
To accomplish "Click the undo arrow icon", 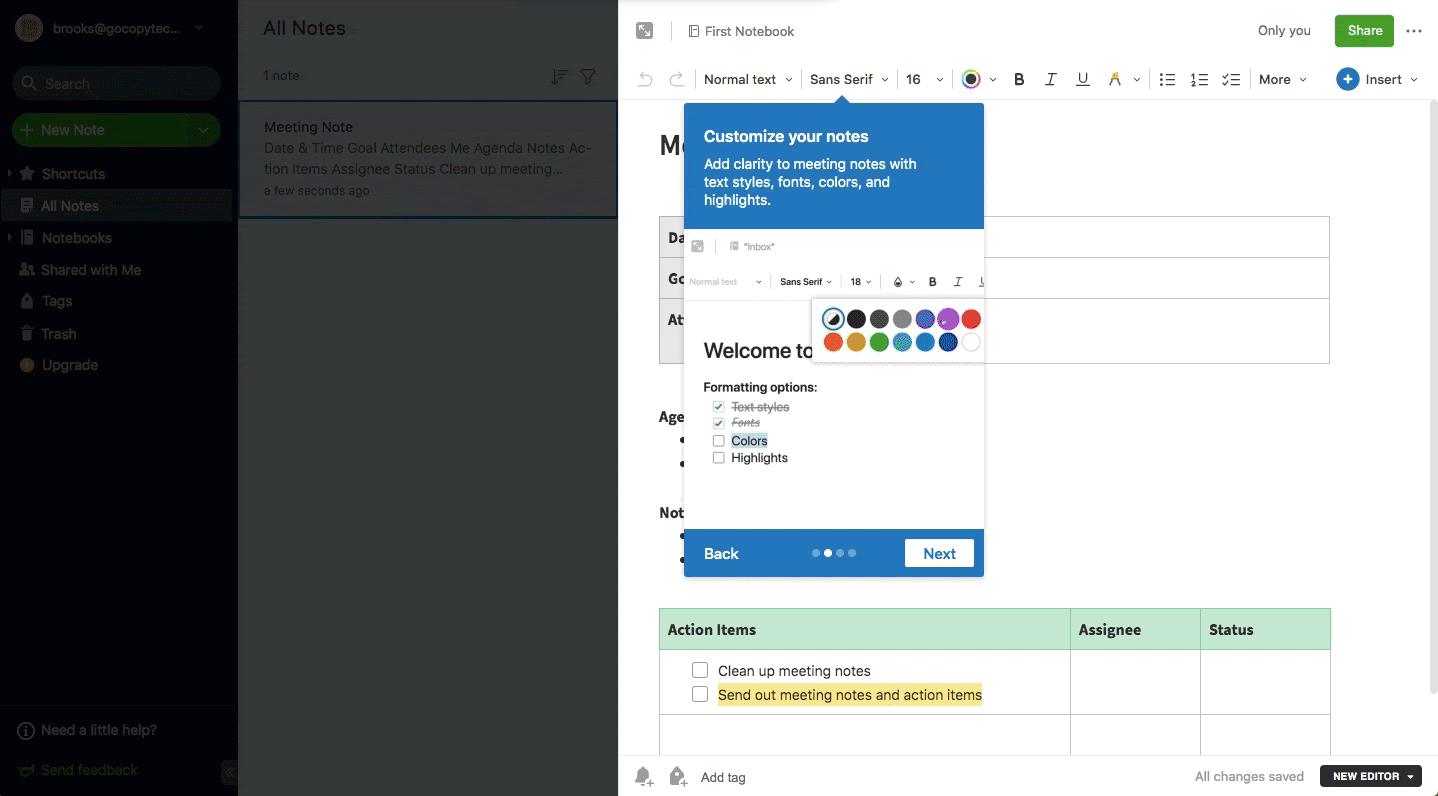I will (x=645, y=80).
